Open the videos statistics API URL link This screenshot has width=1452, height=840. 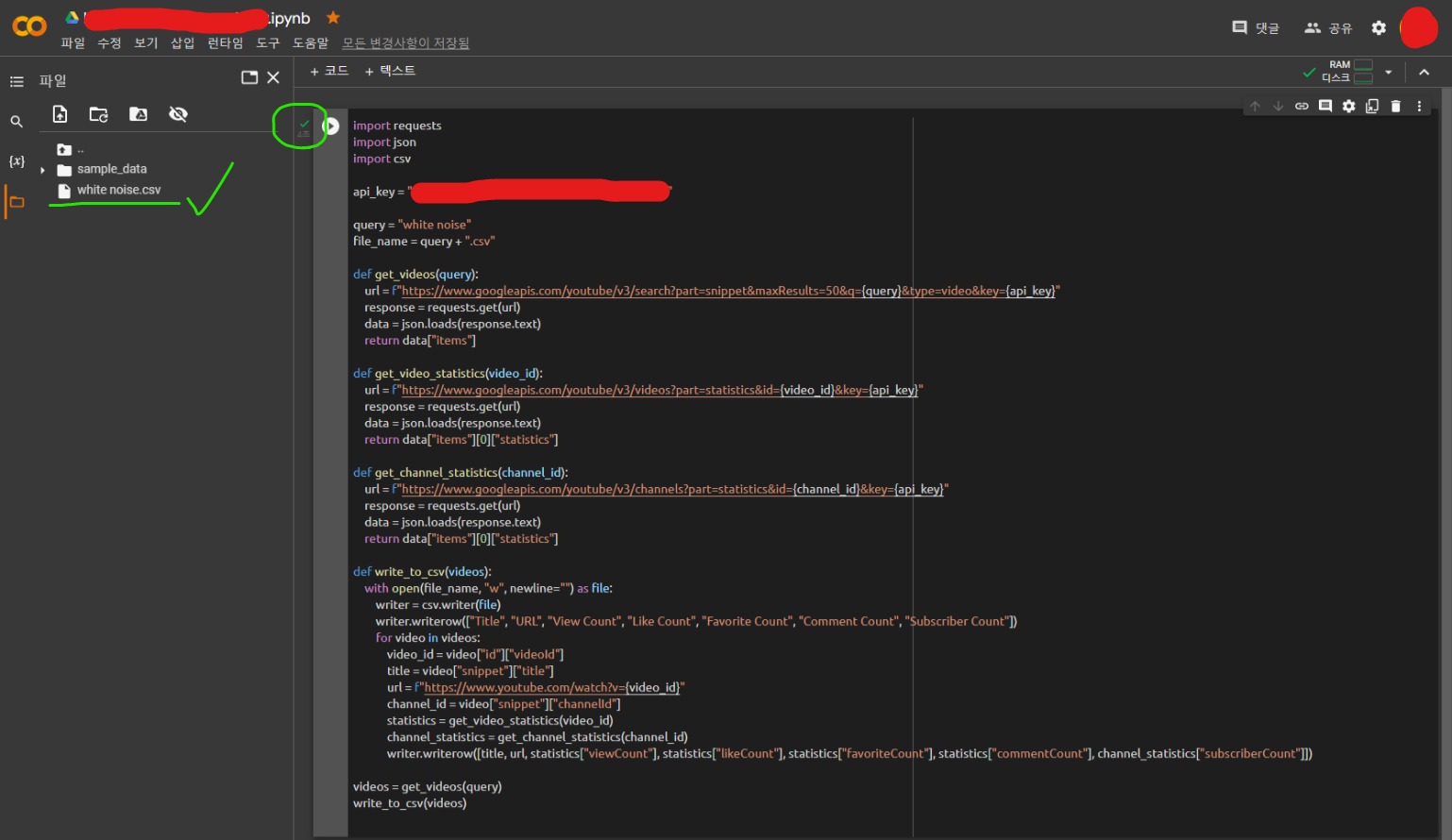[x=659, y=390]
